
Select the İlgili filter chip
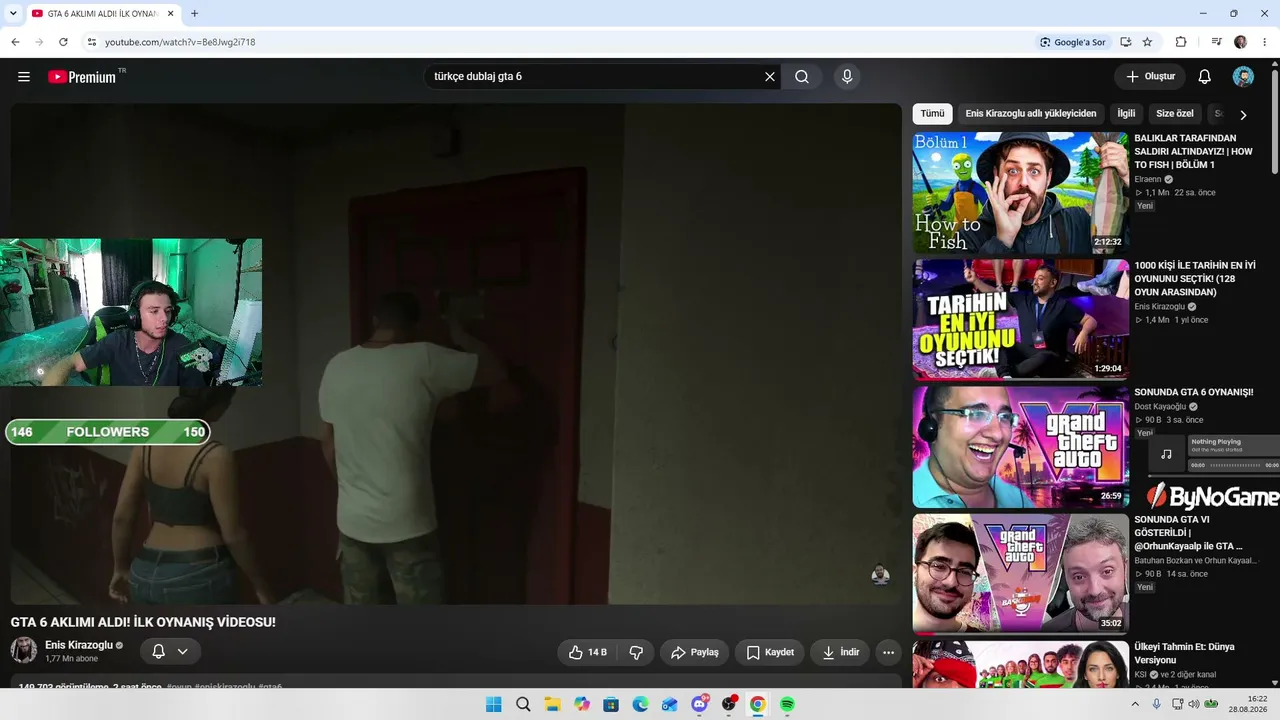click(x=1126, y=114)
